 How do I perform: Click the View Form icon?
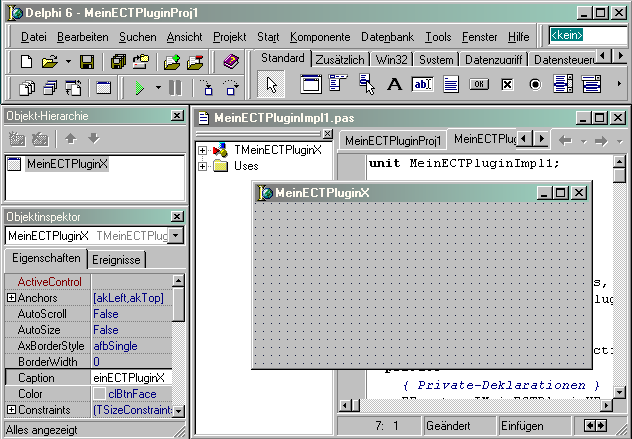tap(50, 87)
